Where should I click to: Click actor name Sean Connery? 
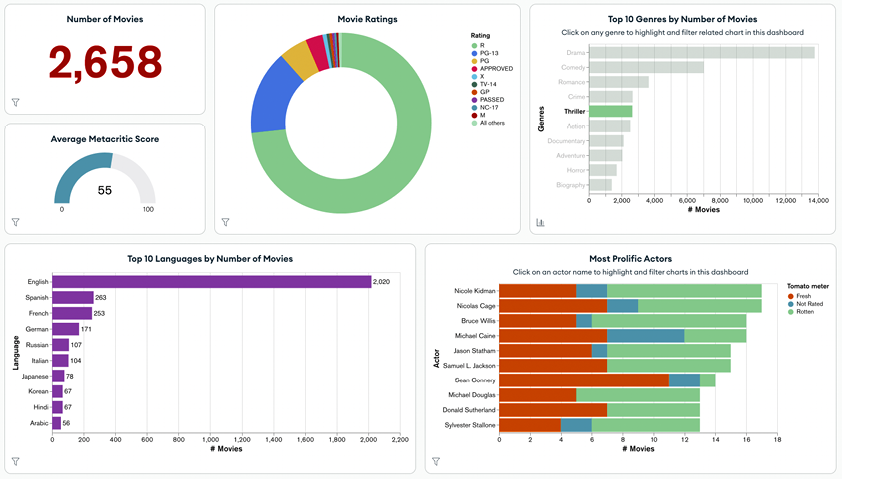coord(475,381)
